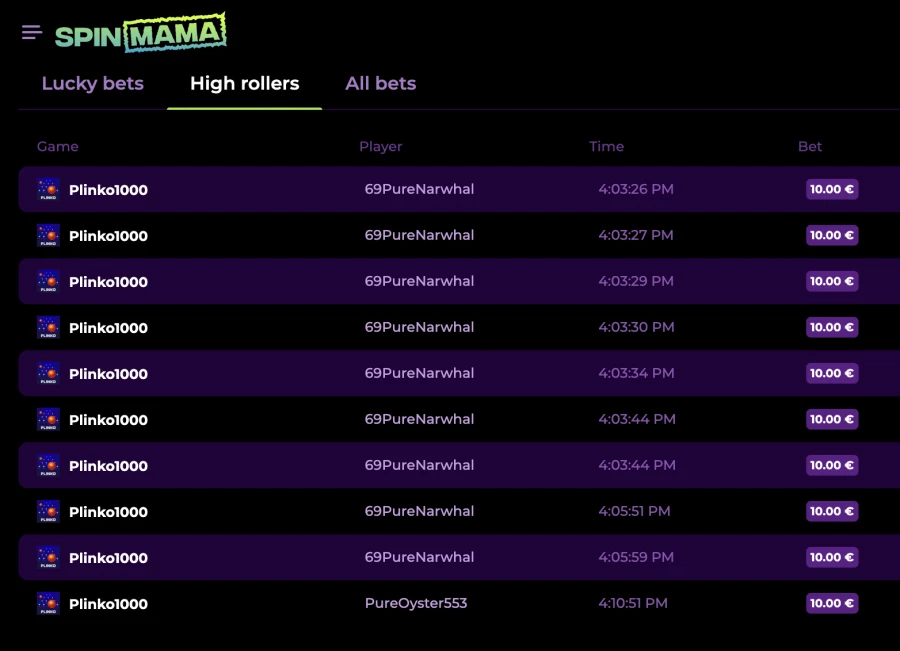The width and height of the screenshot is (900, 651).
Task: Click Plinko icon in the 4:03:27 PM row
Action: [48, 235]
